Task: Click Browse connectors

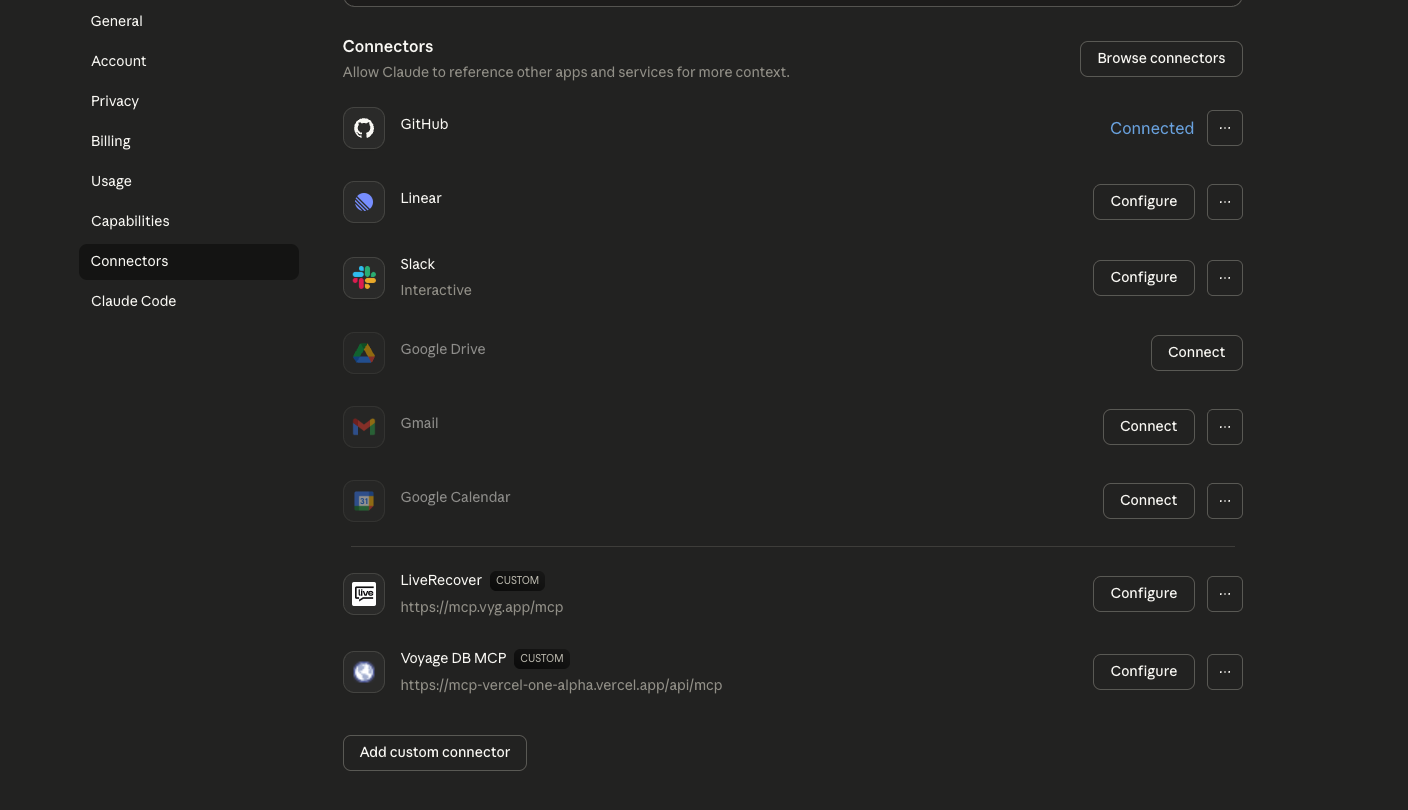Action: 1161,58
